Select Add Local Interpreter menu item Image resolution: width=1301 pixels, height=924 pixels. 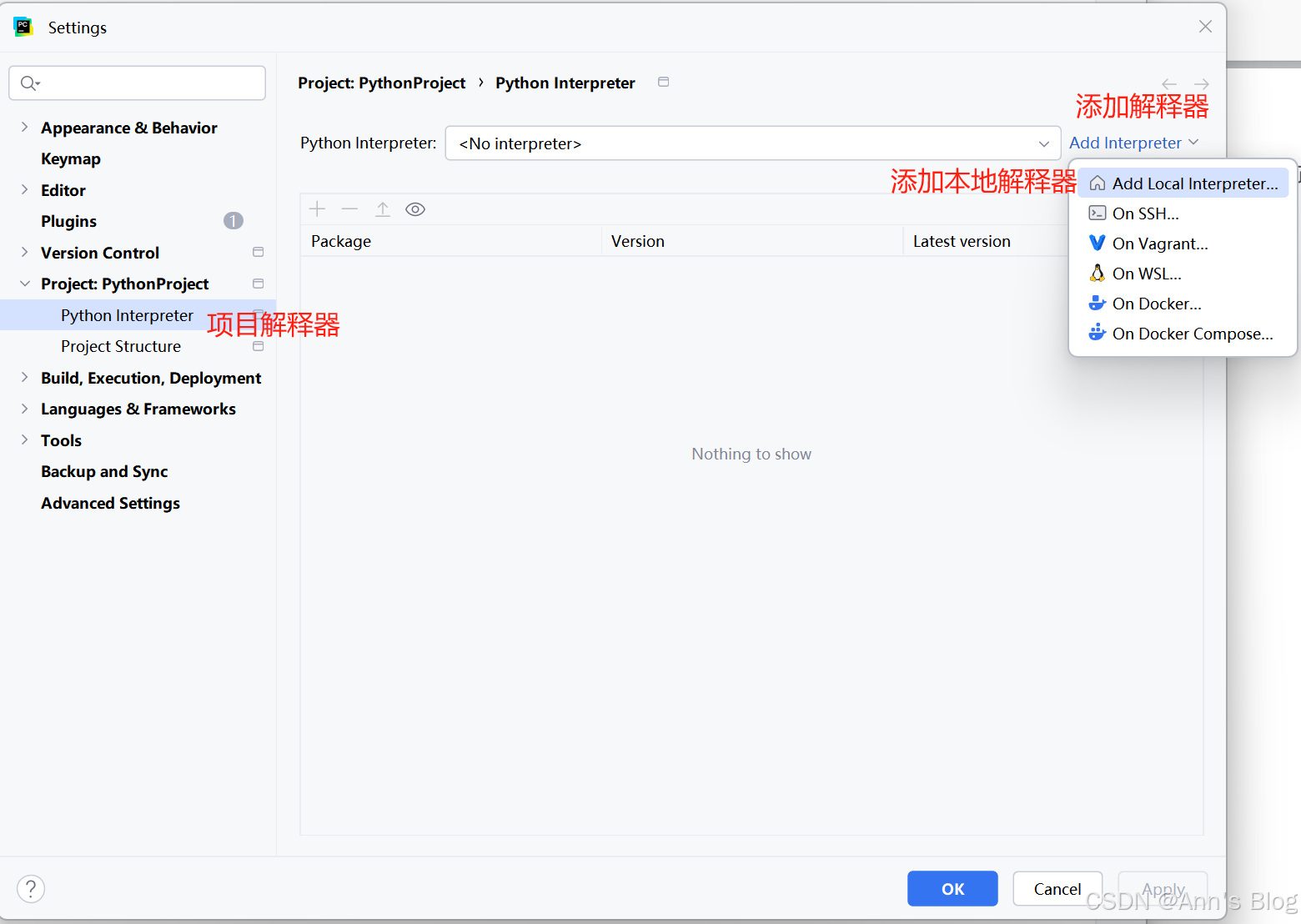coord(1183,183)
